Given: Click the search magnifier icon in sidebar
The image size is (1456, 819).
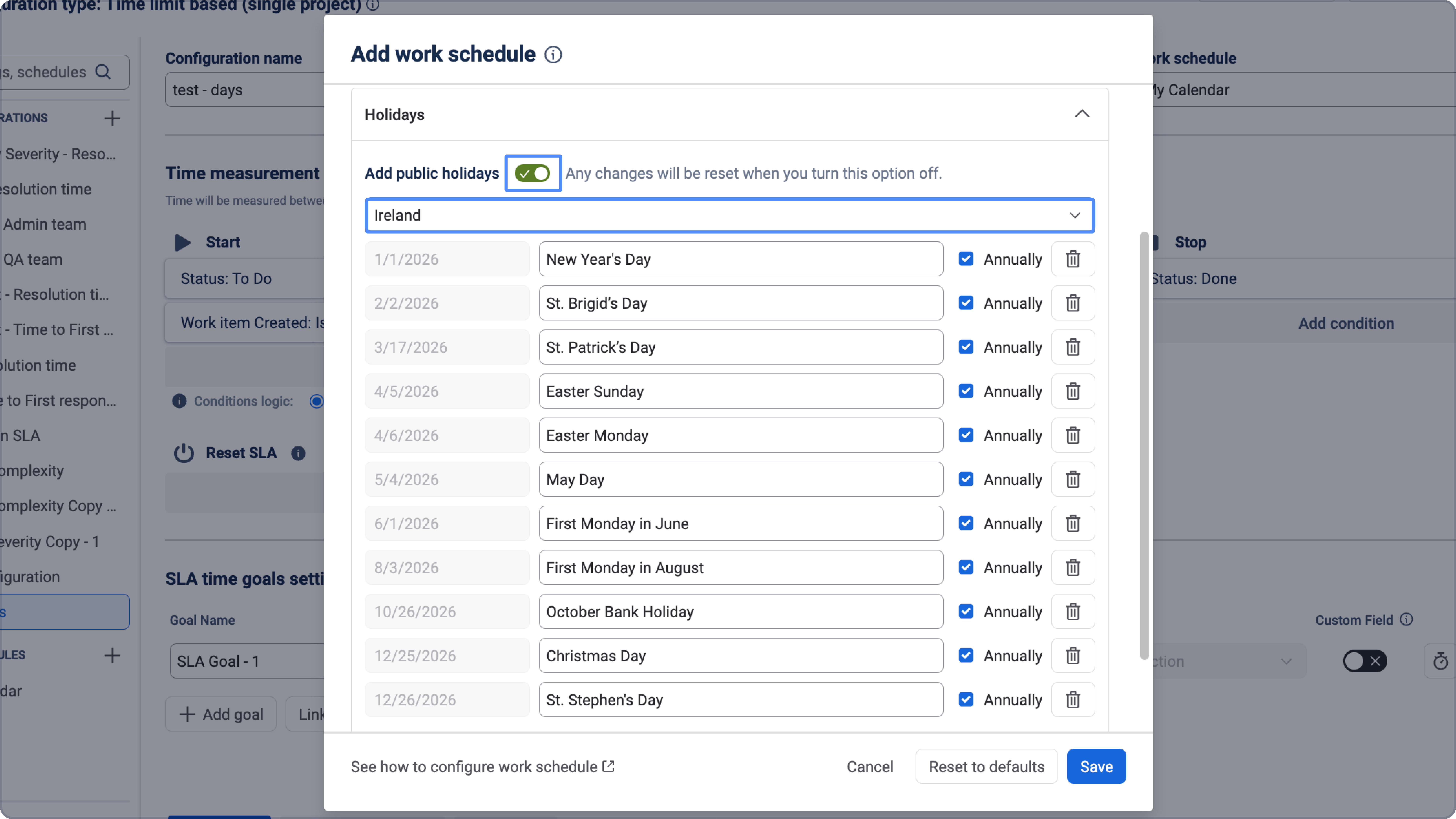Looking at the screenshot, I should 103,72.
